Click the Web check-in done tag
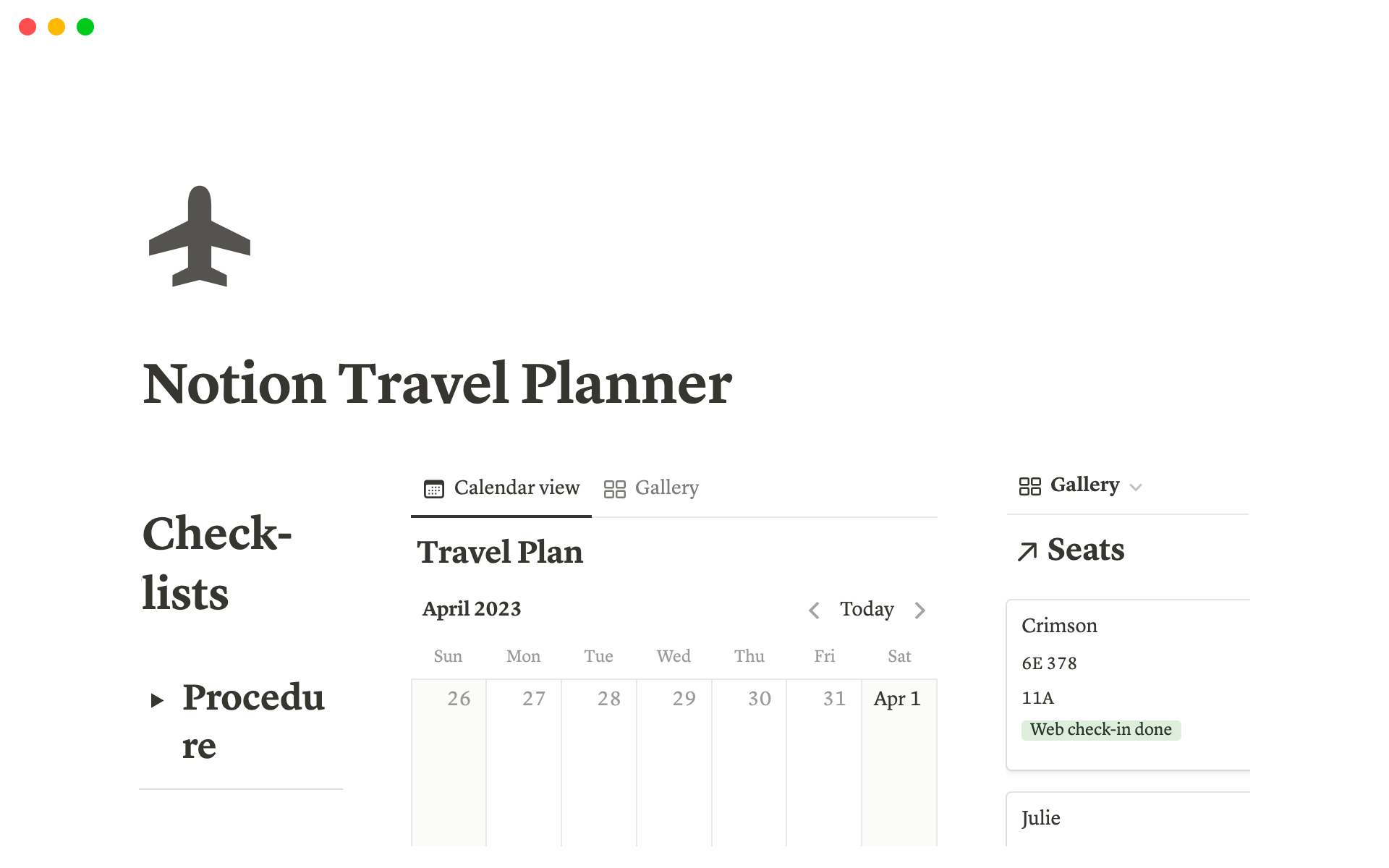Viewport: 1389px width, 868px height. point(1100,730)
